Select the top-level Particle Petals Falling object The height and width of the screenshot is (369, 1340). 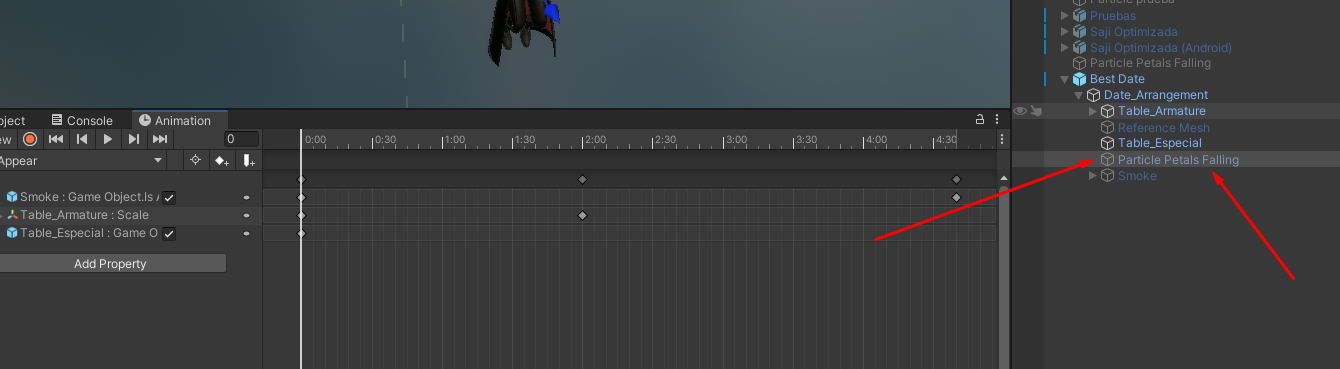point(1150,63)
